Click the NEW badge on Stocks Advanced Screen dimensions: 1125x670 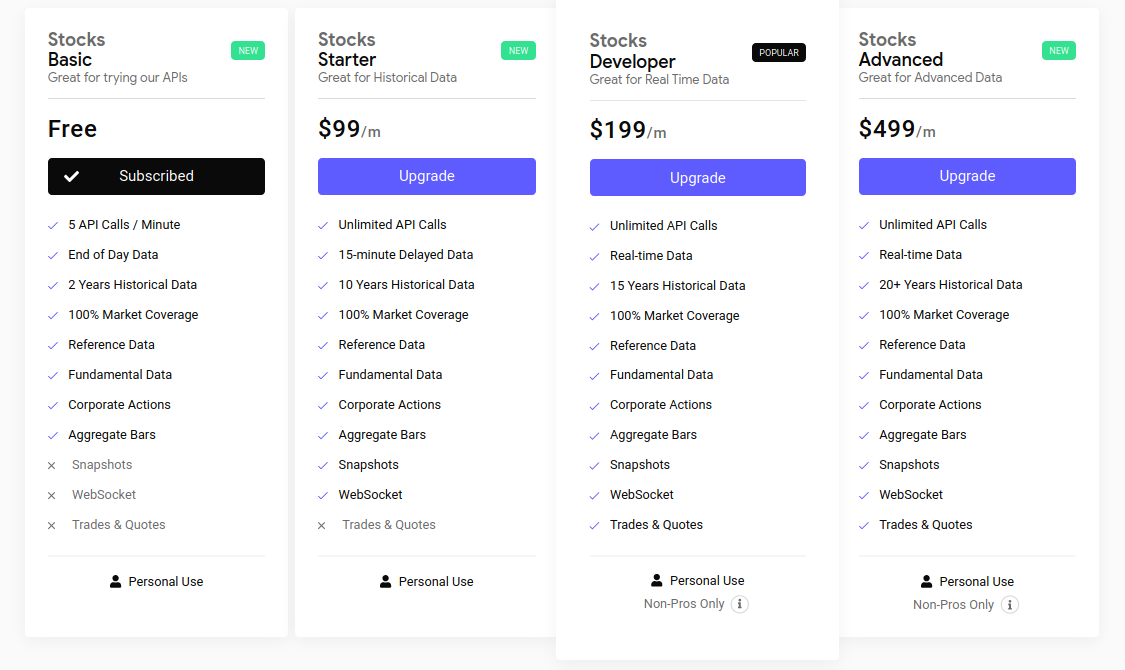click(1059, 51)
